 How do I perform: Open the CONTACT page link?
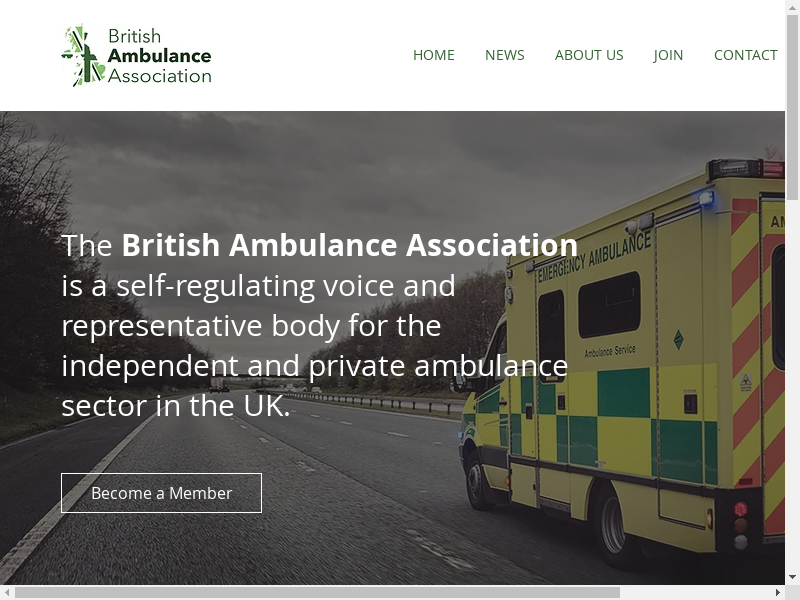coord(746,55)
